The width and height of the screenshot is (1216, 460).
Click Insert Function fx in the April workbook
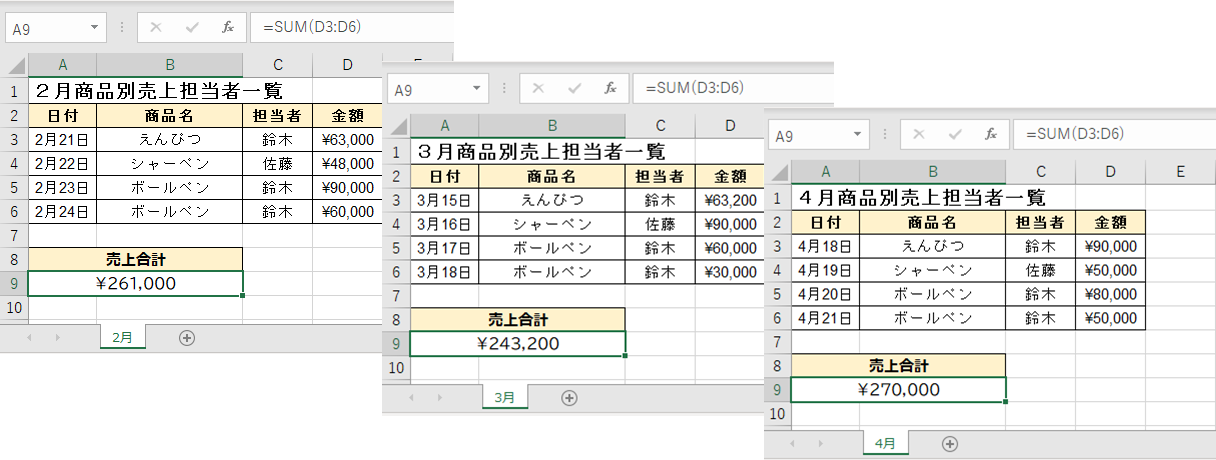coord(991,135)
